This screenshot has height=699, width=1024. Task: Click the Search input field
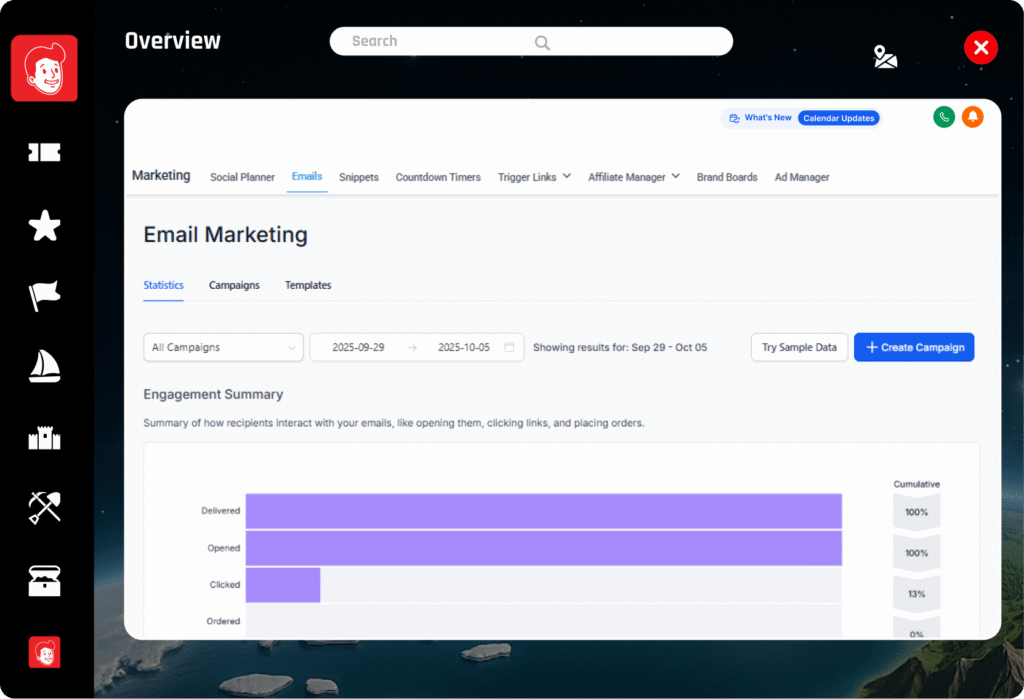[x=531, y=41]
